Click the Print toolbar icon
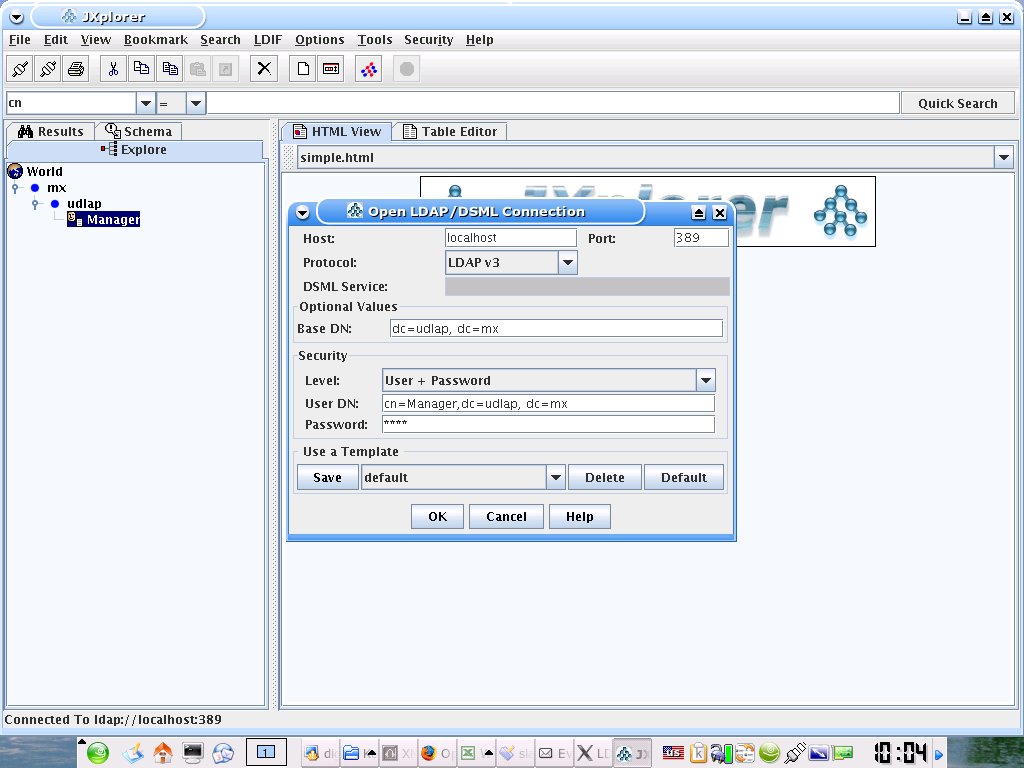 click(x=76, y=69)
